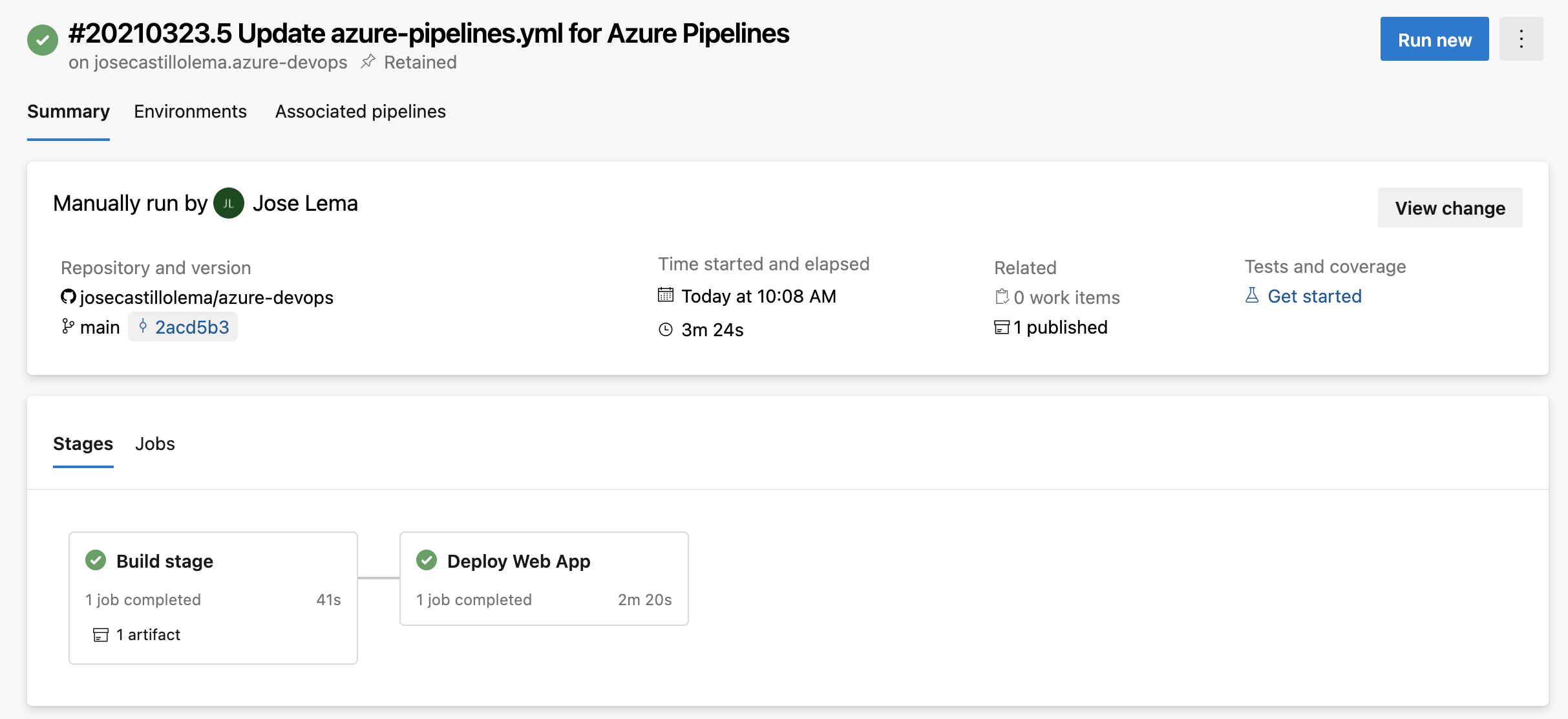Click the View change button
Viewport: 1568px width, 719px height.
pyautogui.click(x=1450, y=208)
